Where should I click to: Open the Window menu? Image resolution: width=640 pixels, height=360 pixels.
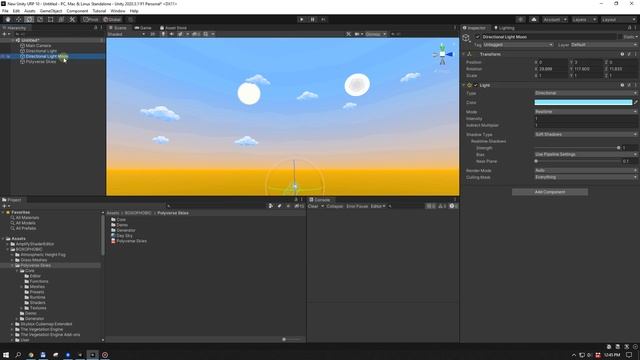(118, 11)
